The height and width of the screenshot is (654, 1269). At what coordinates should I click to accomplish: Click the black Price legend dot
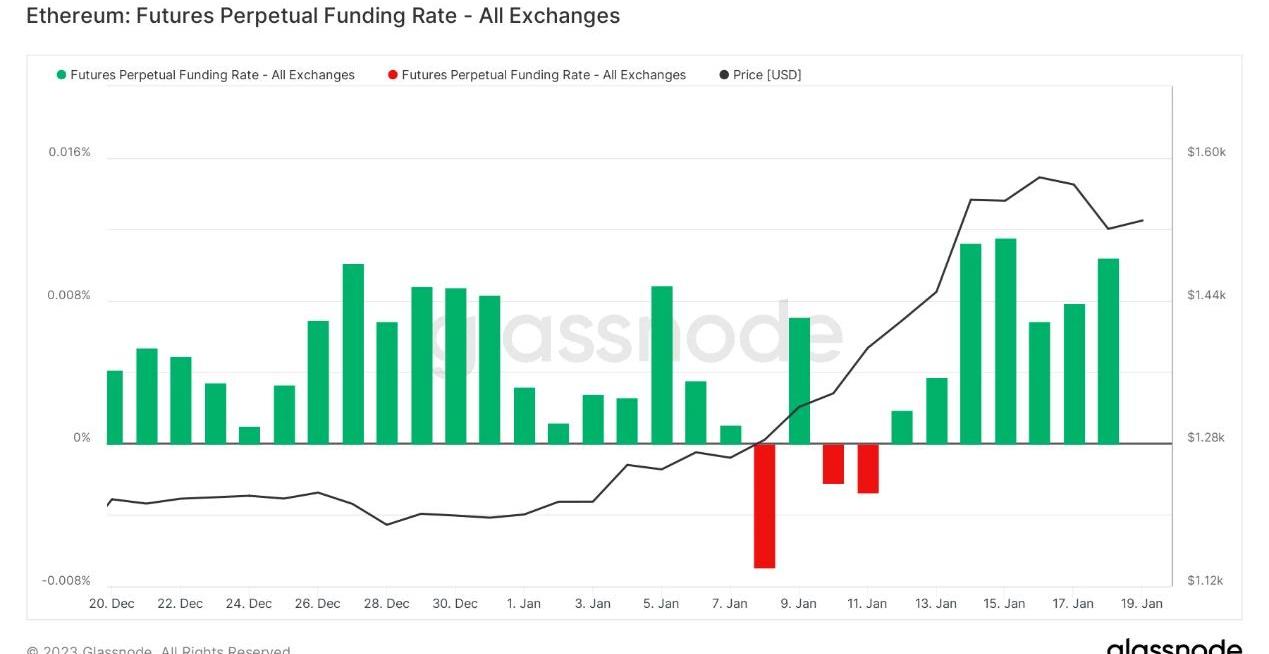coord(724,75)
